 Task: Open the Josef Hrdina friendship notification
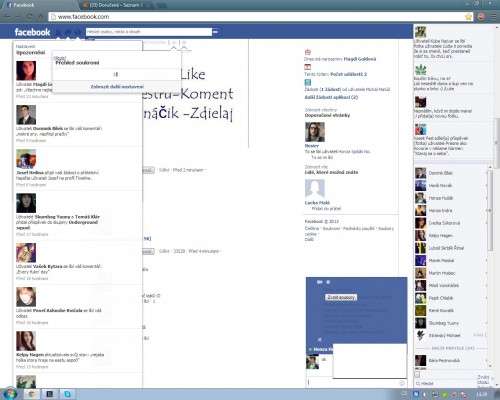pos(77,167)
